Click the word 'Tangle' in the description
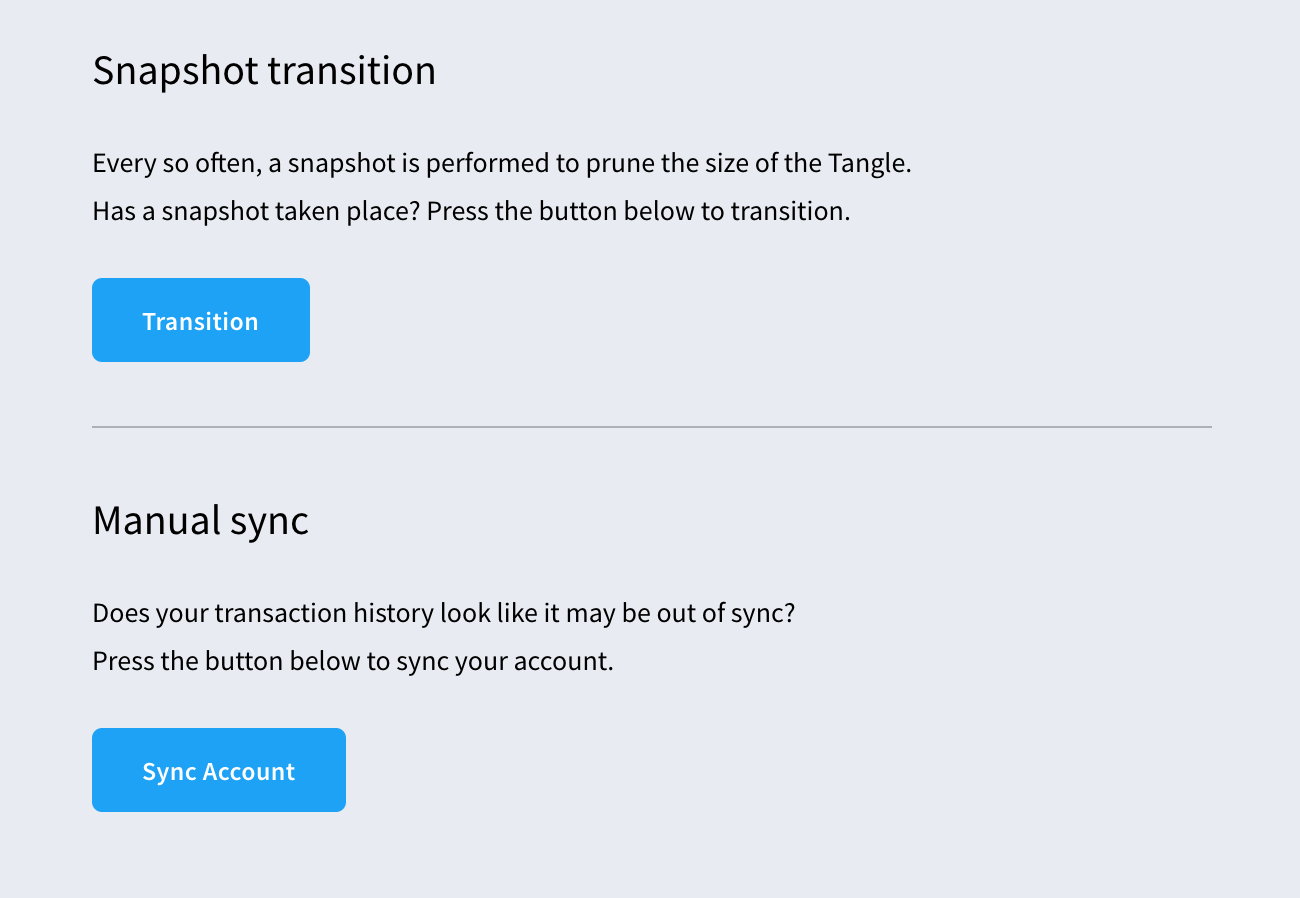The width and height of the screenshot is (1300, 898). coord(867,163)
